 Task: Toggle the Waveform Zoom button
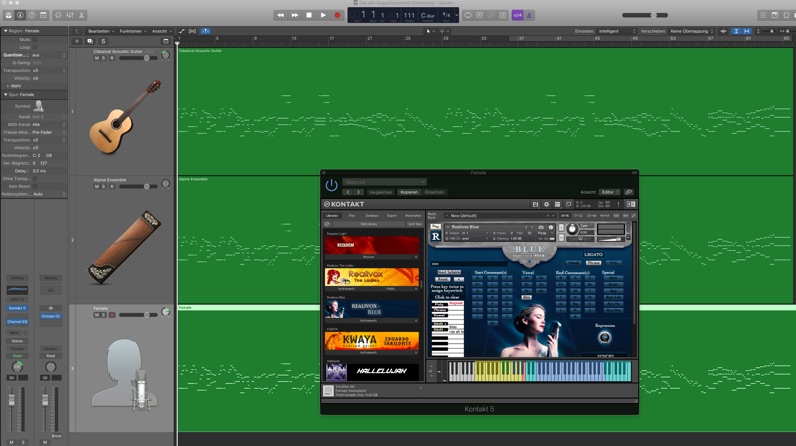point(723,31)
